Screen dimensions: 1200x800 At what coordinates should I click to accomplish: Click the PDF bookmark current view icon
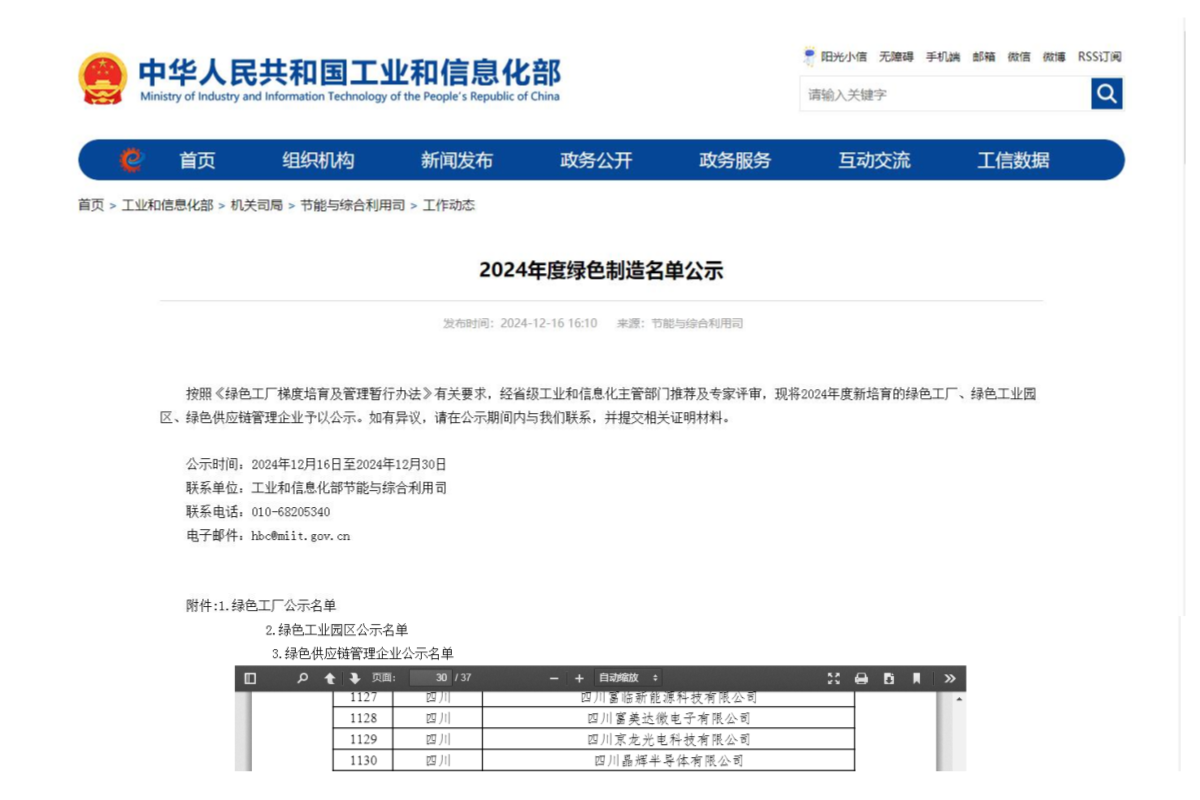916,678
